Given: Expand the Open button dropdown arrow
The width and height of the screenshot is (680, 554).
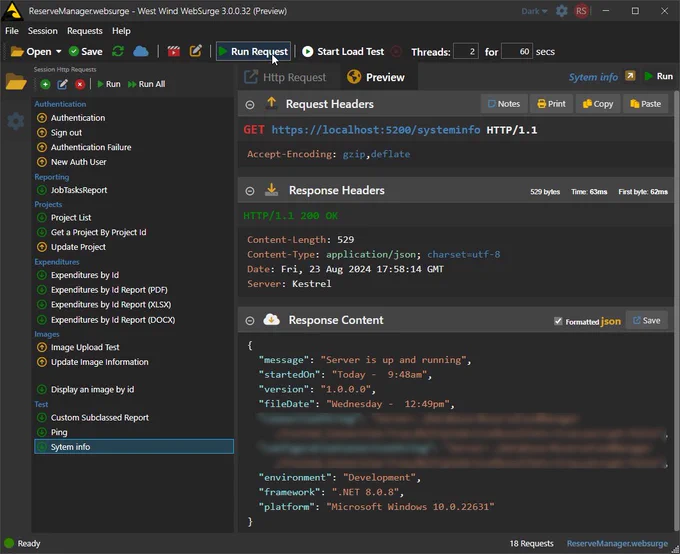Looking at the screenshot, I should tap(59, 51).
